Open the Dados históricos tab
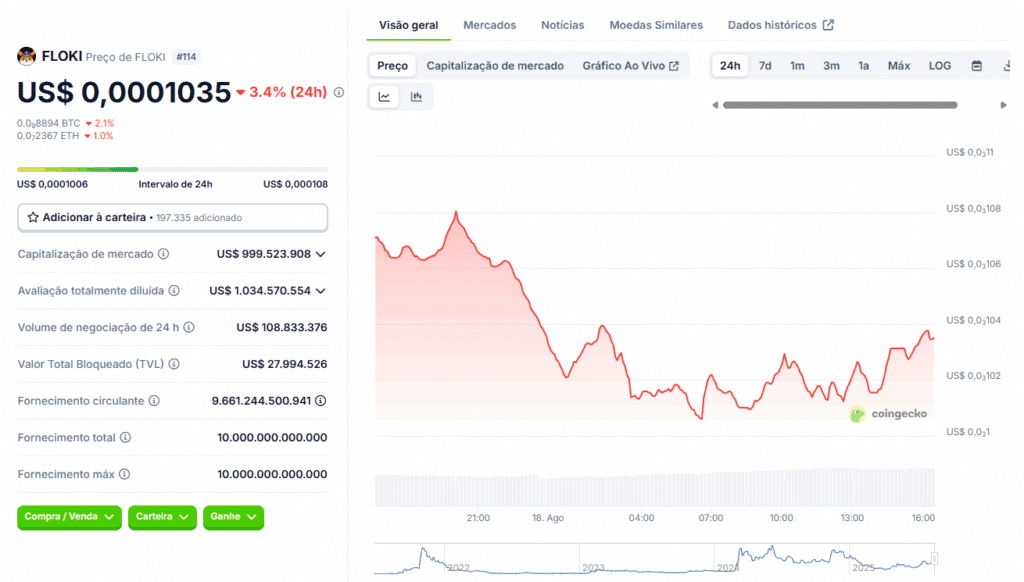Viewport: 1024px width, 582px height. click(x=780, y=25)
